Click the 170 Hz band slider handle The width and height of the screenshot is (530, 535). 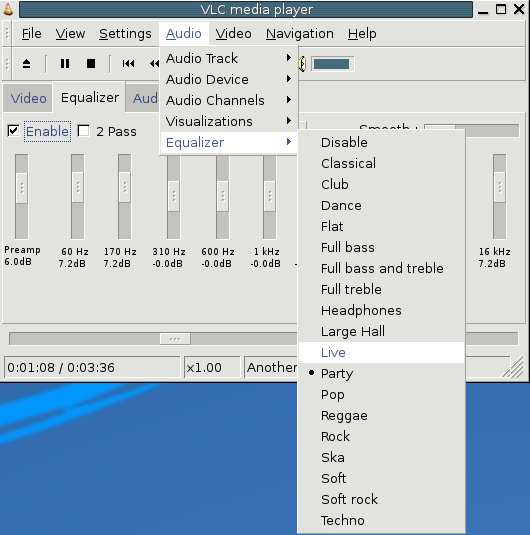click(x=124, y=187)
